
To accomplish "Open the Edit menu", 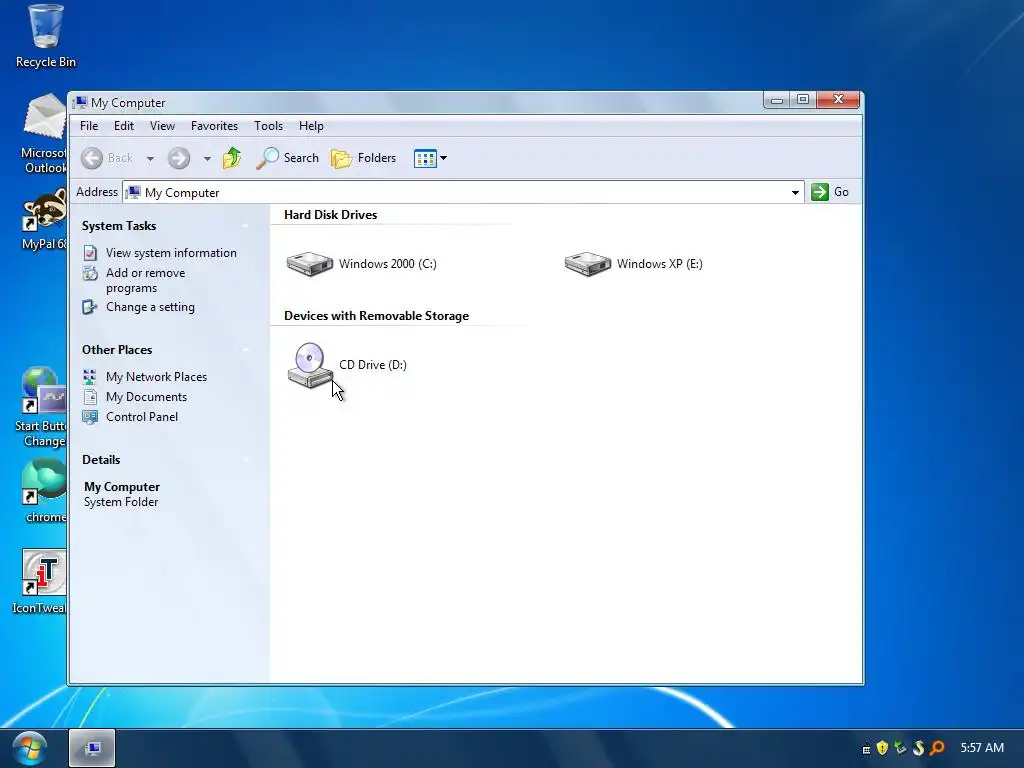I will point(123,126).
